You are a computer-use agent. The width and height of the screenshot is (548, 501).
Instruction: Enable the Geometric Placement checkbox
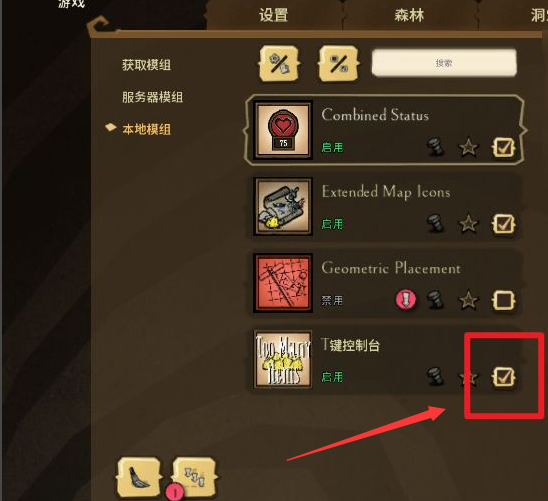tap(503, 300)
